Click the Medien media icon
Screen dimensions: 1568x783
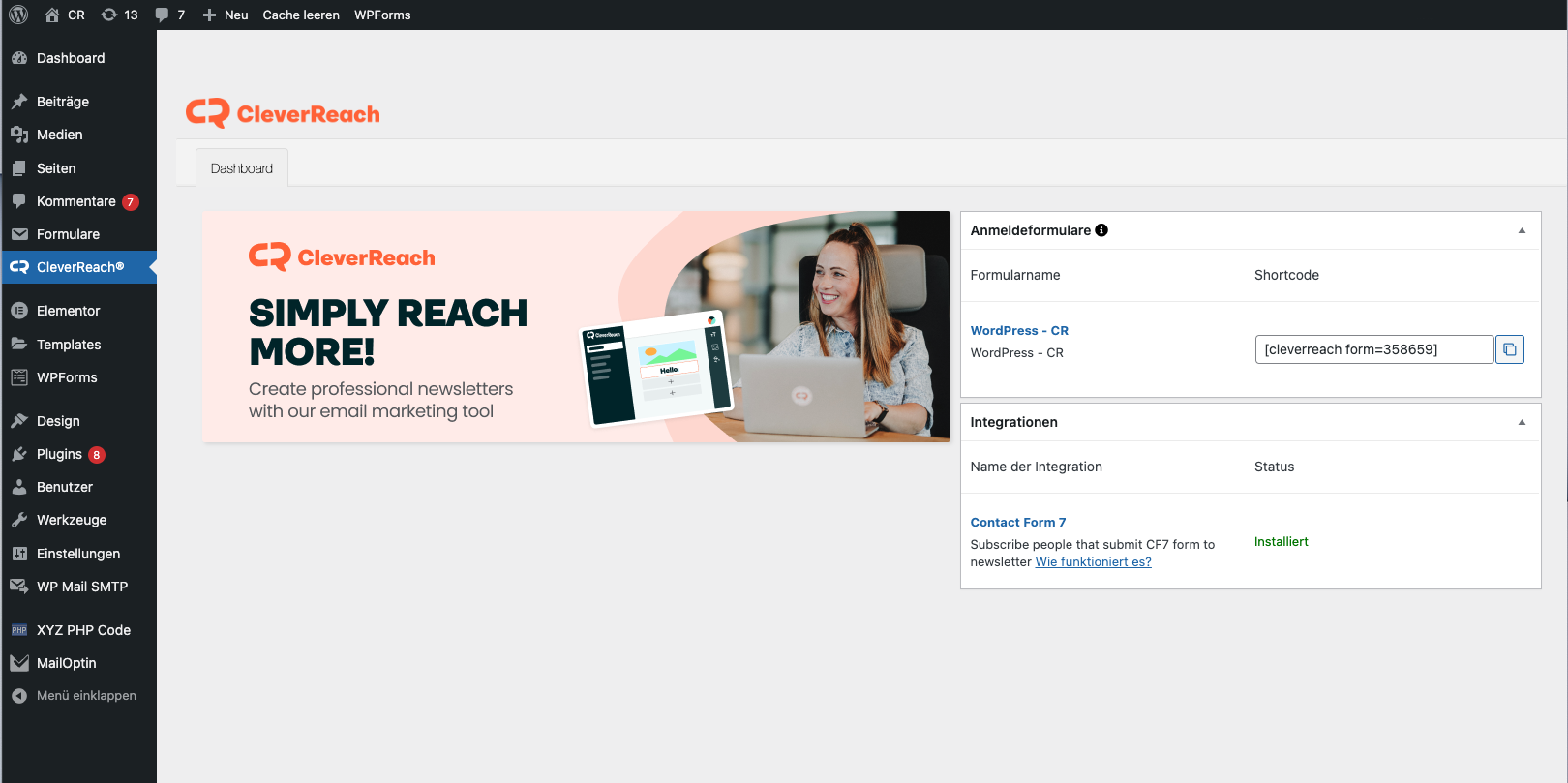19,135
